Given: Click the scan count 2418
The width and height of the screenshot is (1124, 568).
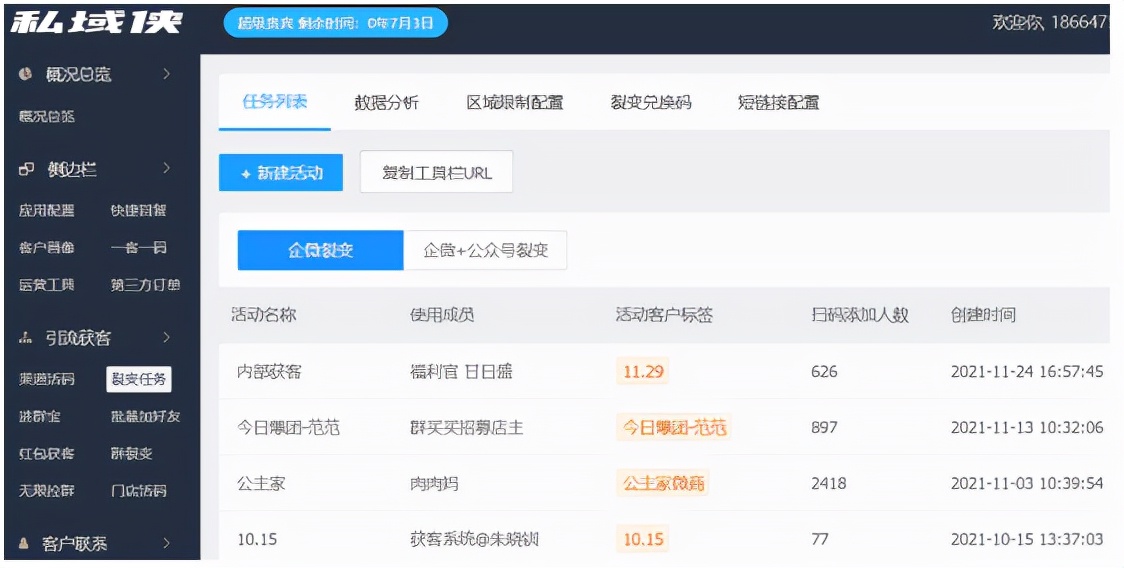Looking at the screenshot, I should click(828, 483).
